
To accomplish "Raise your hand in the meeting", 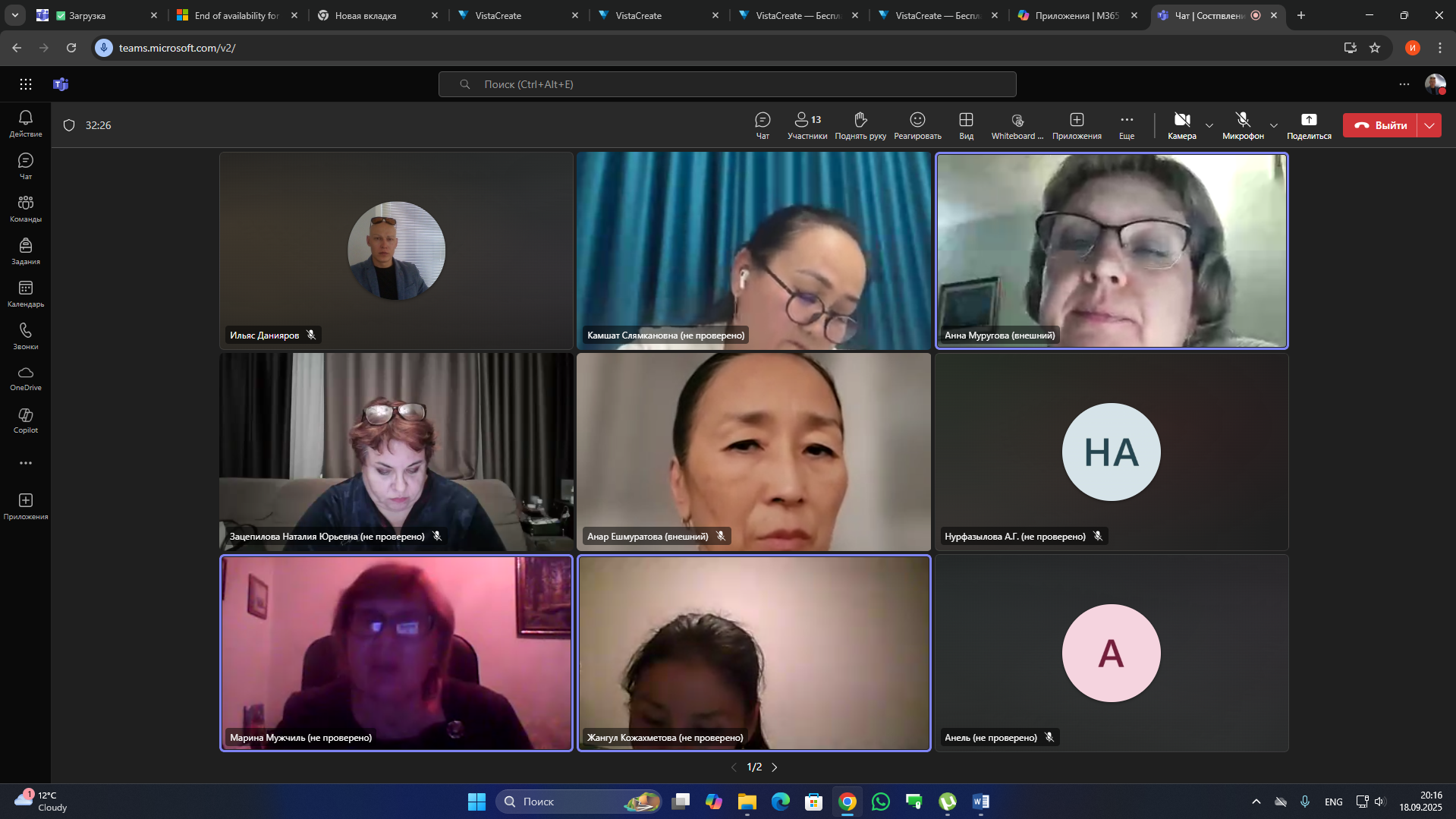I will tap(860, 125).
